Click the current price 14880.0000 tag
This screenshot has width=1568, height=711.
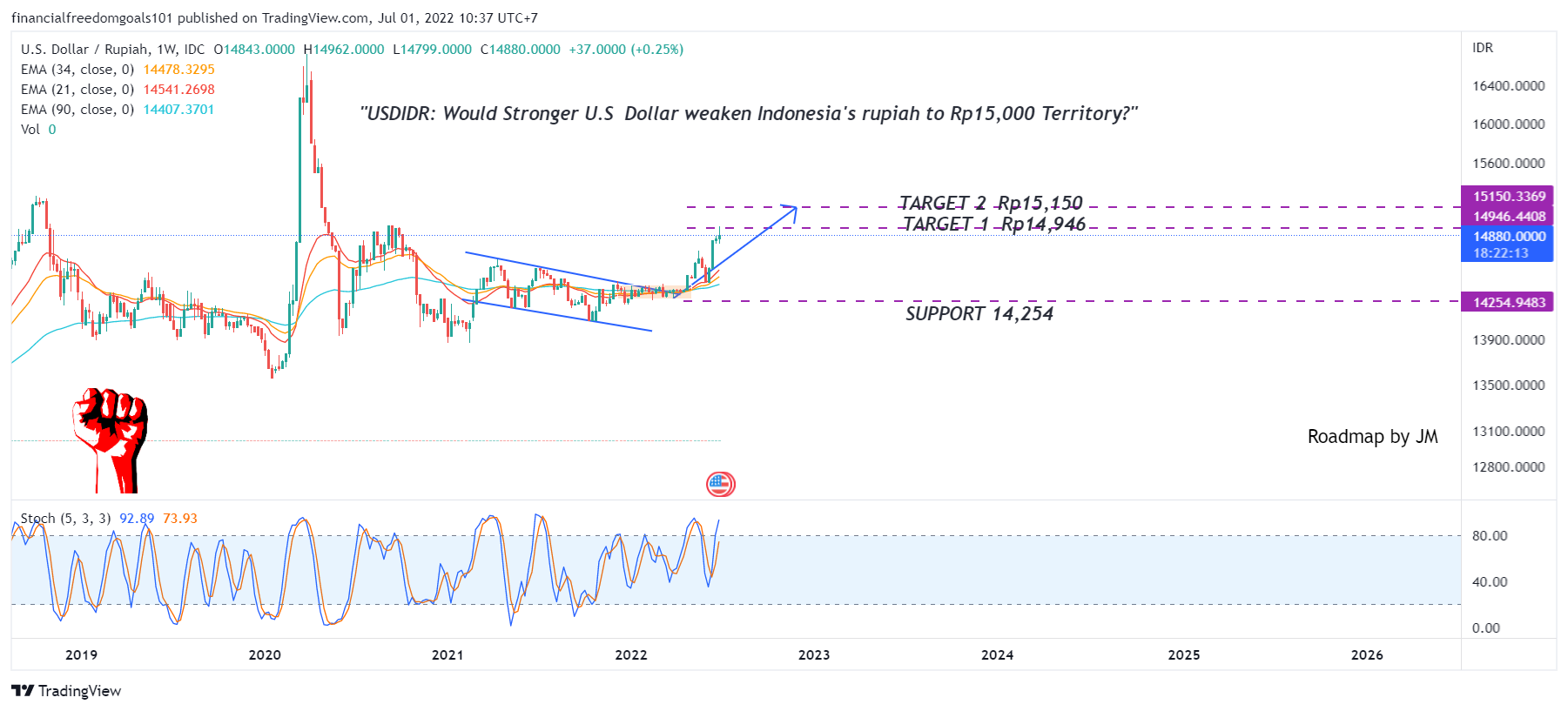(x=1509, y=237)
